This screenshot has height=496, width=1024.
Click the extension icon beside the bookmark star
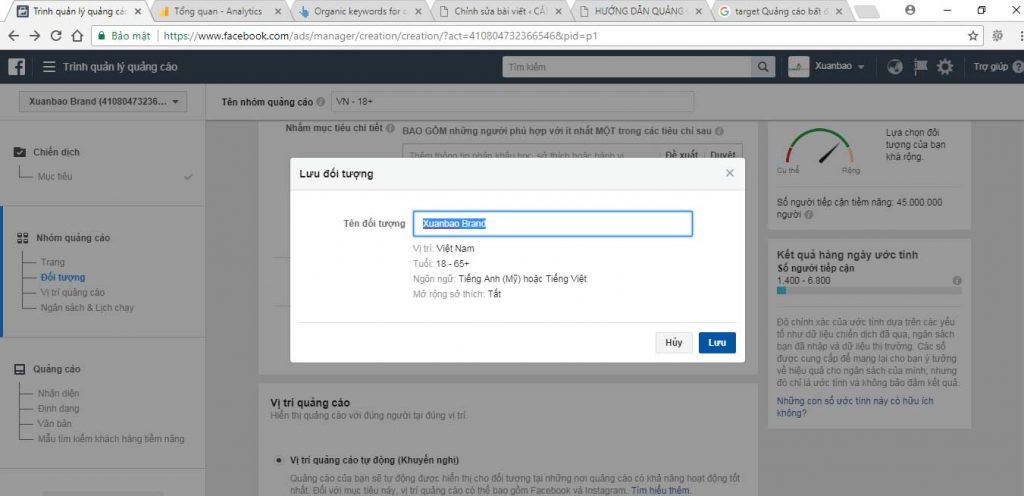coord(997,36)
